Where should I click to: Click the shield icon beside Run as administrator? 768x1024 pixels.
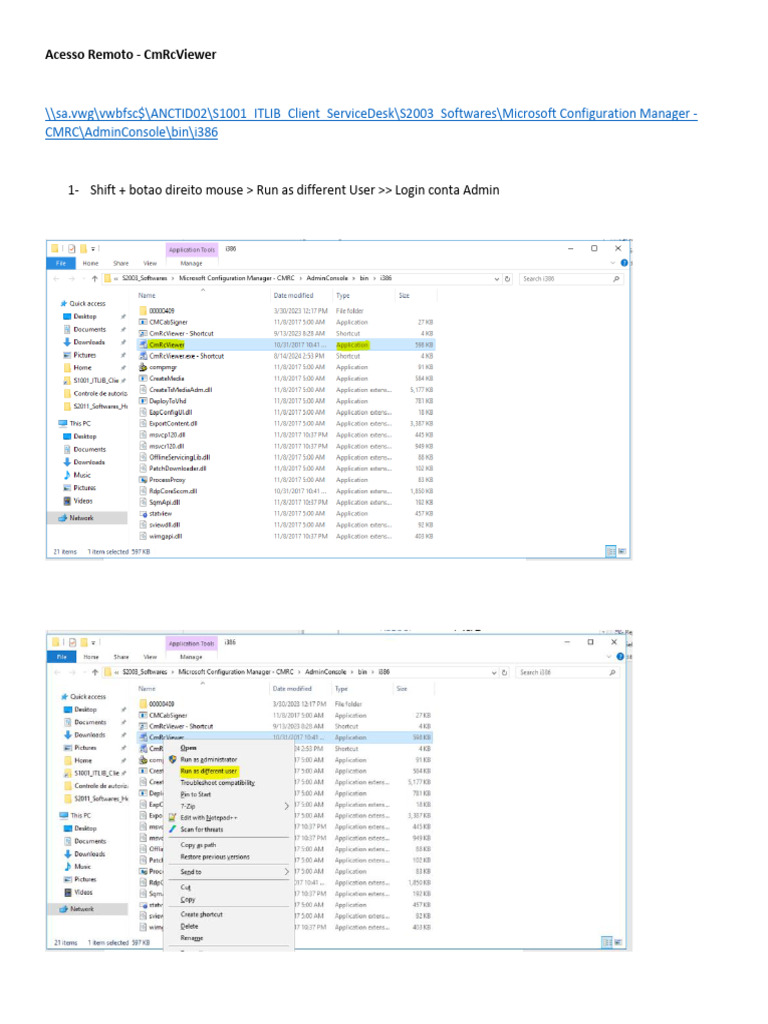coord(172,760)
